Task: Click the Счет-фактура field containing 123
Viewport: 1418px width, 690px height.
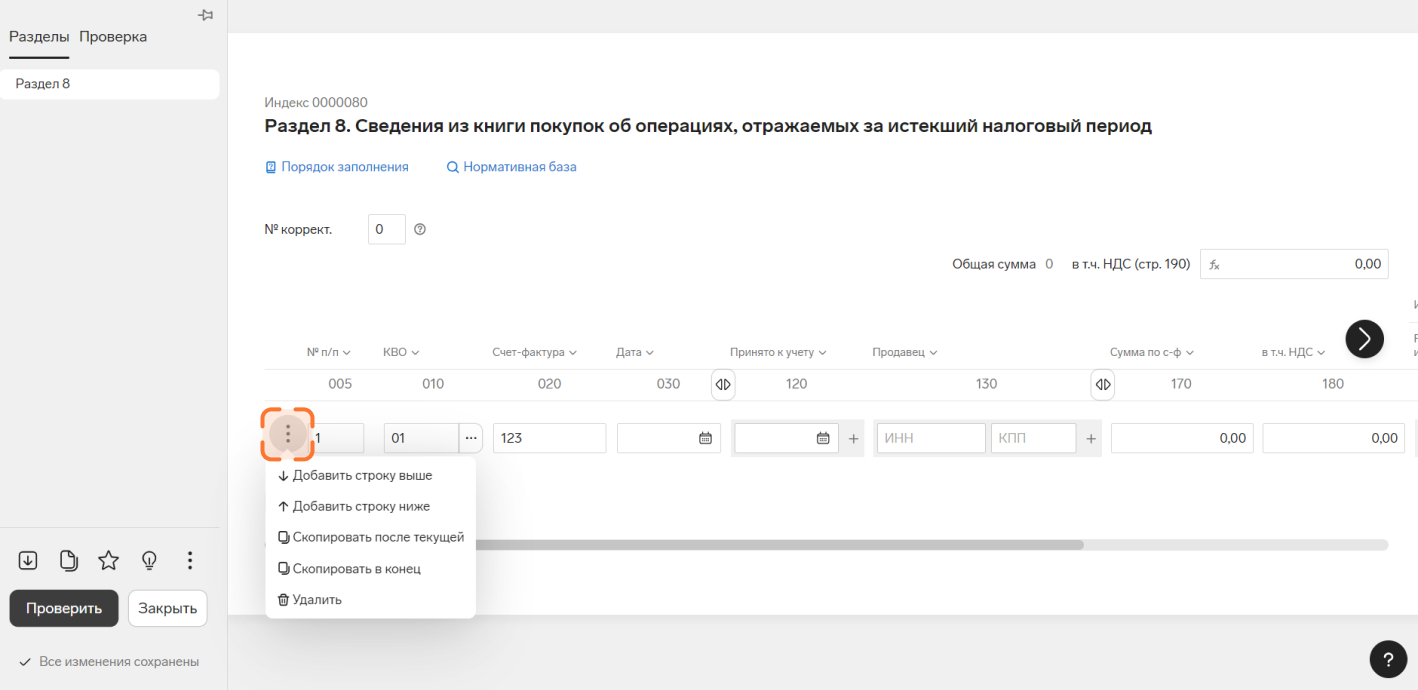Action: (549, 438)
